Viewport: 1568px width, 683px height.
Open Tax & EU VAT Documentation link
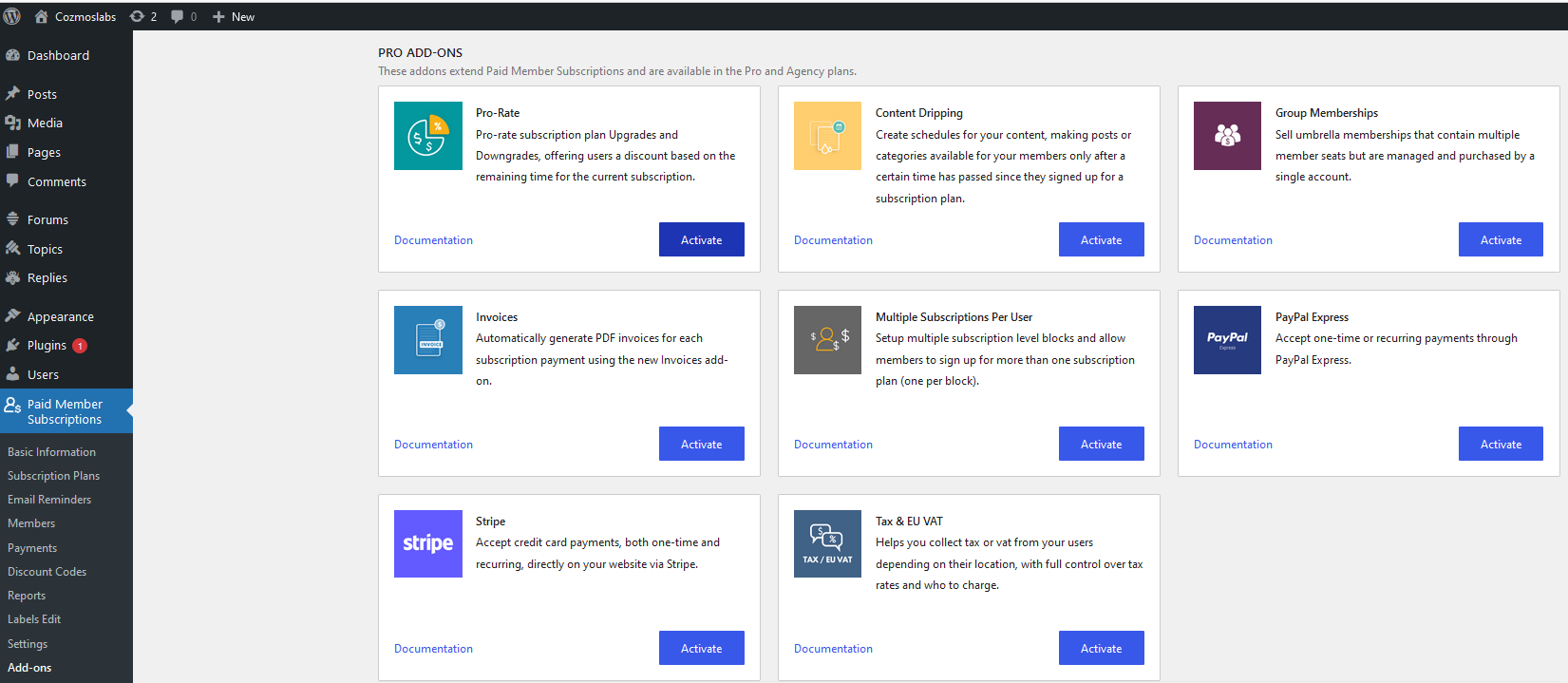(833, 649)
